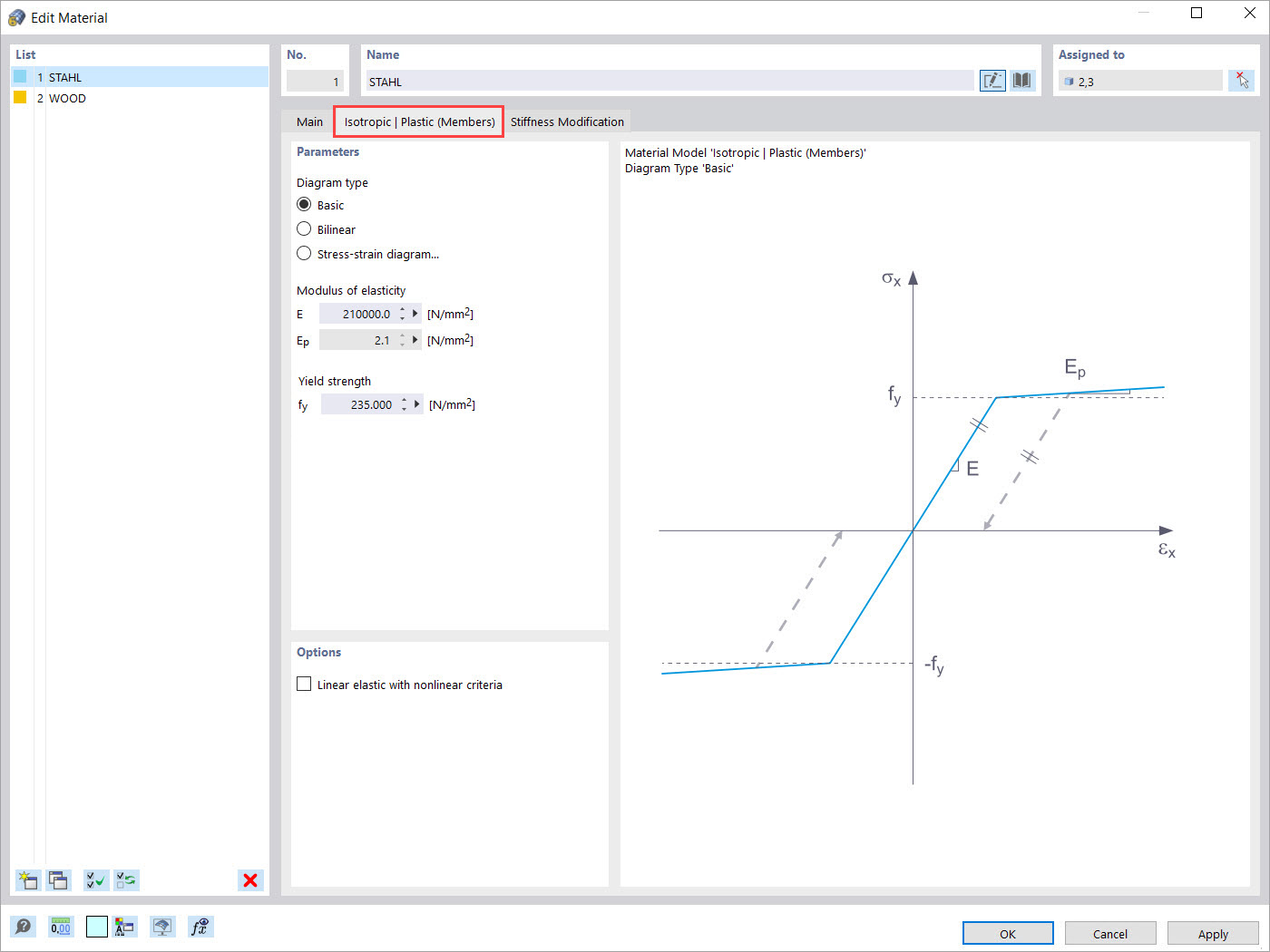Click the yellow color square beside WOOD
The height and width of the screenshot is (952, 1270).
point(20,97)
